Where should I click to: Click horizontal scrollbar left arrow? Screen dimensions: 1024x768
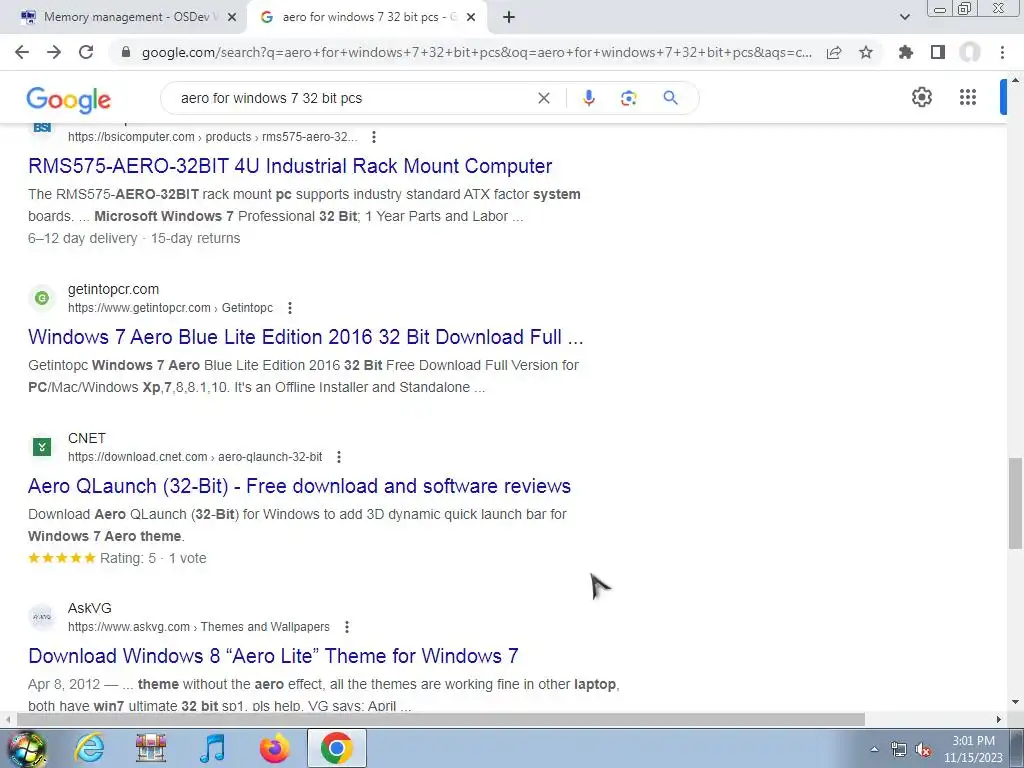7,719
